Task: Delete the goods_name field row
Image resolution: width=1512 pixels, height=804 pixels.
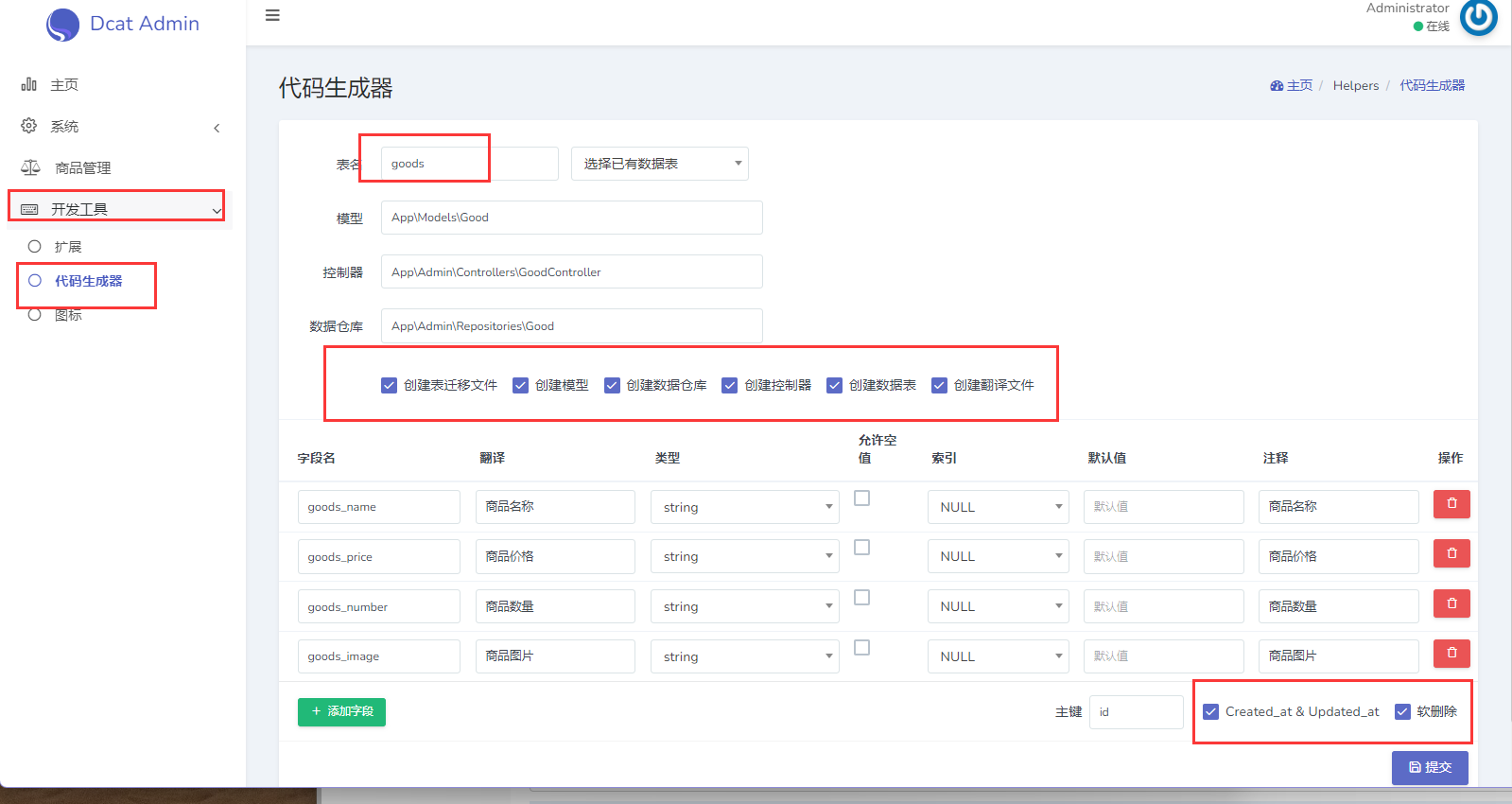Action: 1451,504
